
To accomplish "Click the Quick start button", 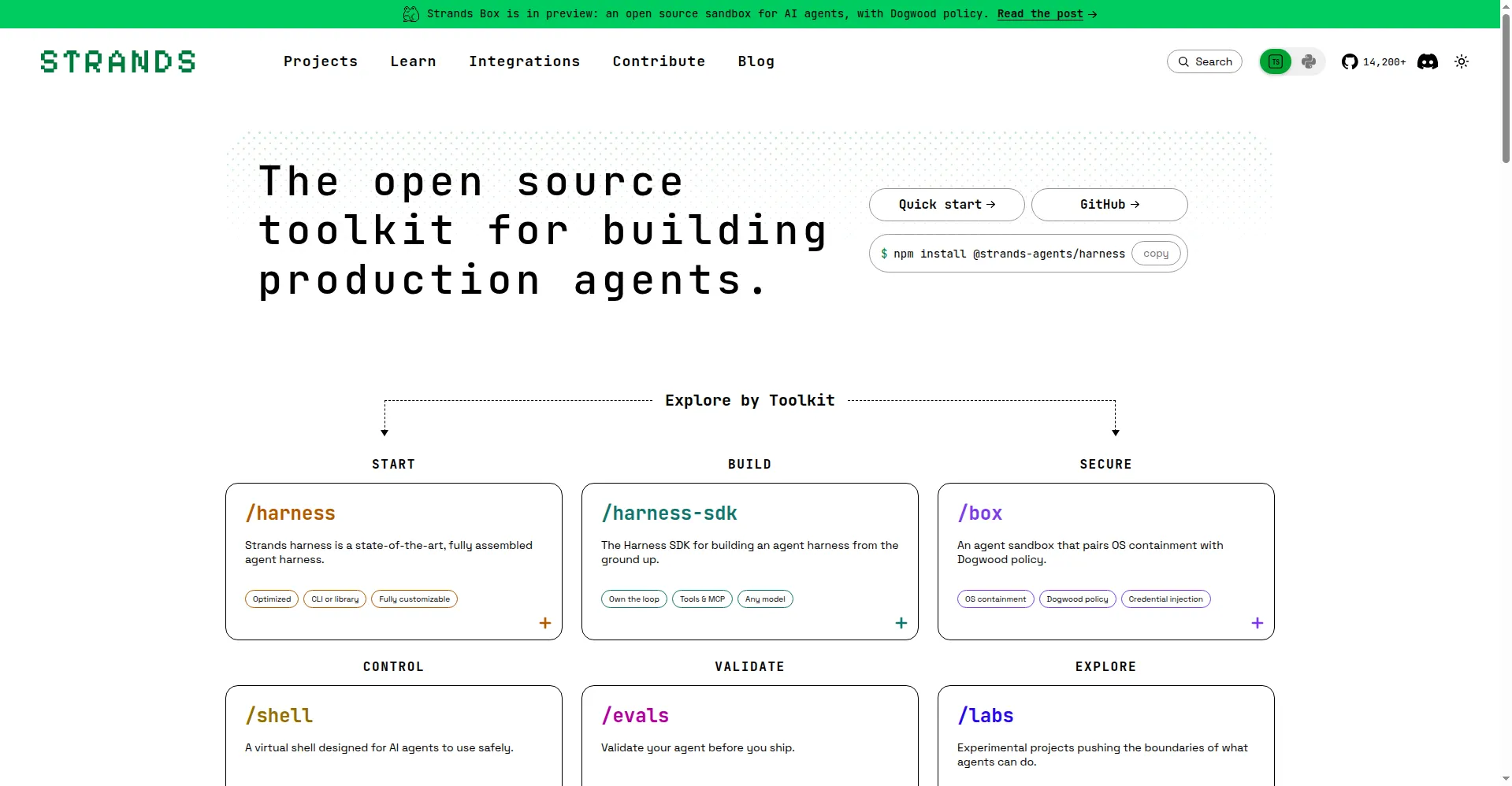I will point(947,205).
